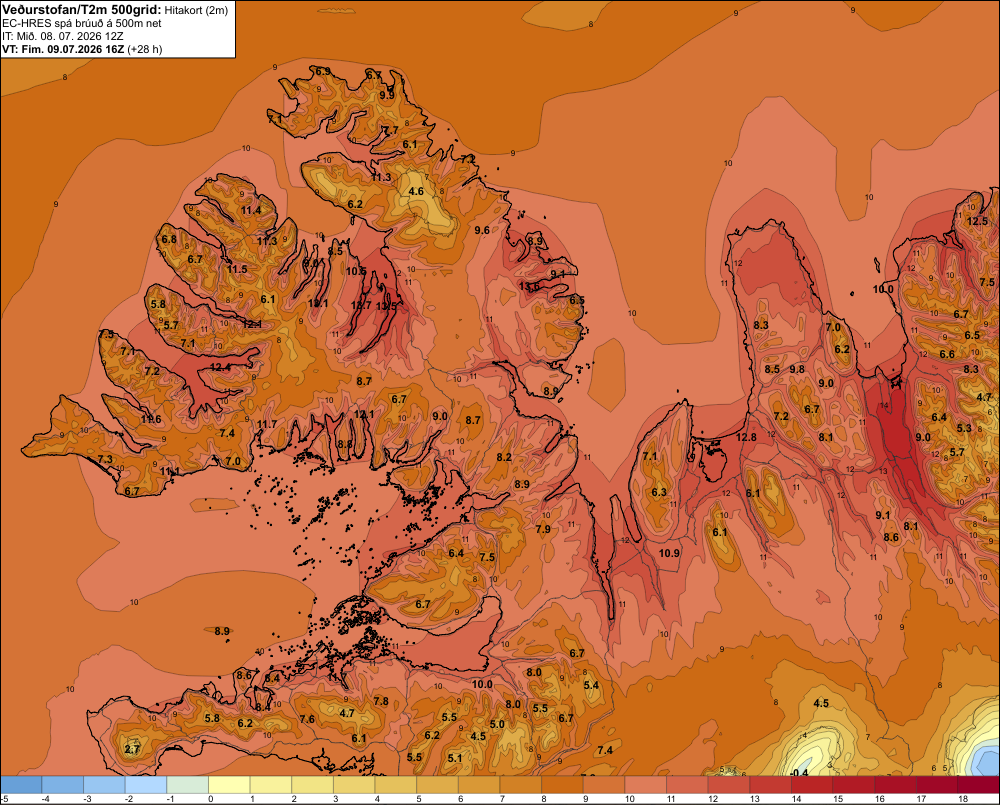
Task: Click the legend swatch between -5 and -4
Action: tap(21, 784)
